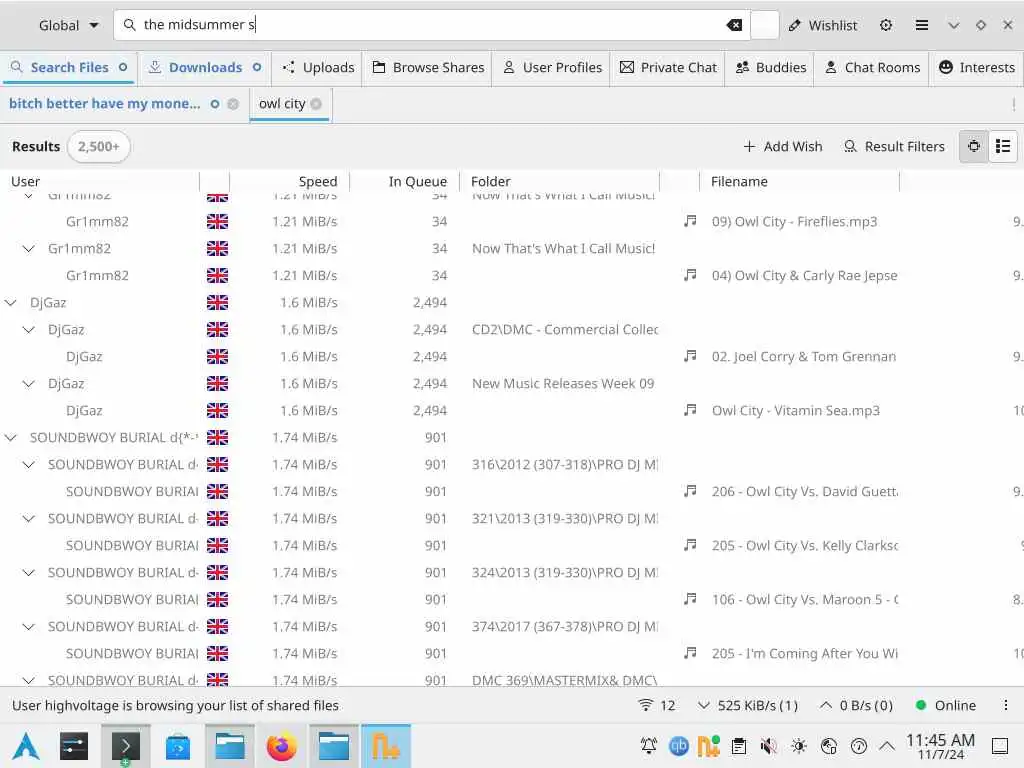Click Add Wish button
Image resolution: width=1024 pixels, height=768 pixels.
pos(782,146)
